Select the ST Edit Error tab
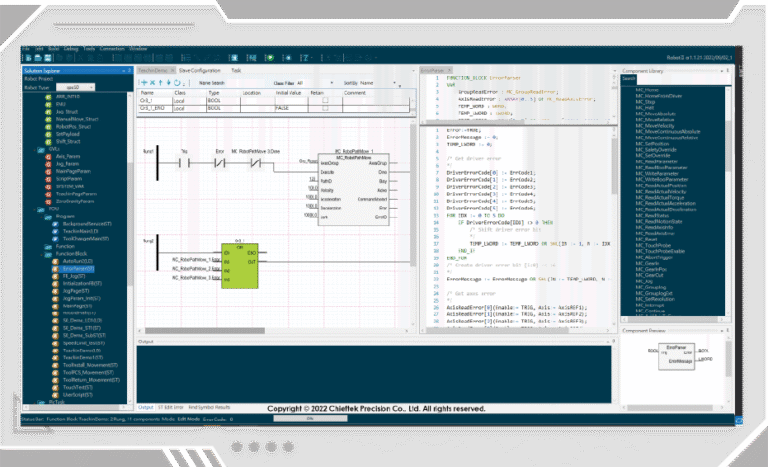768x467 pixels. tap(170, 407)
